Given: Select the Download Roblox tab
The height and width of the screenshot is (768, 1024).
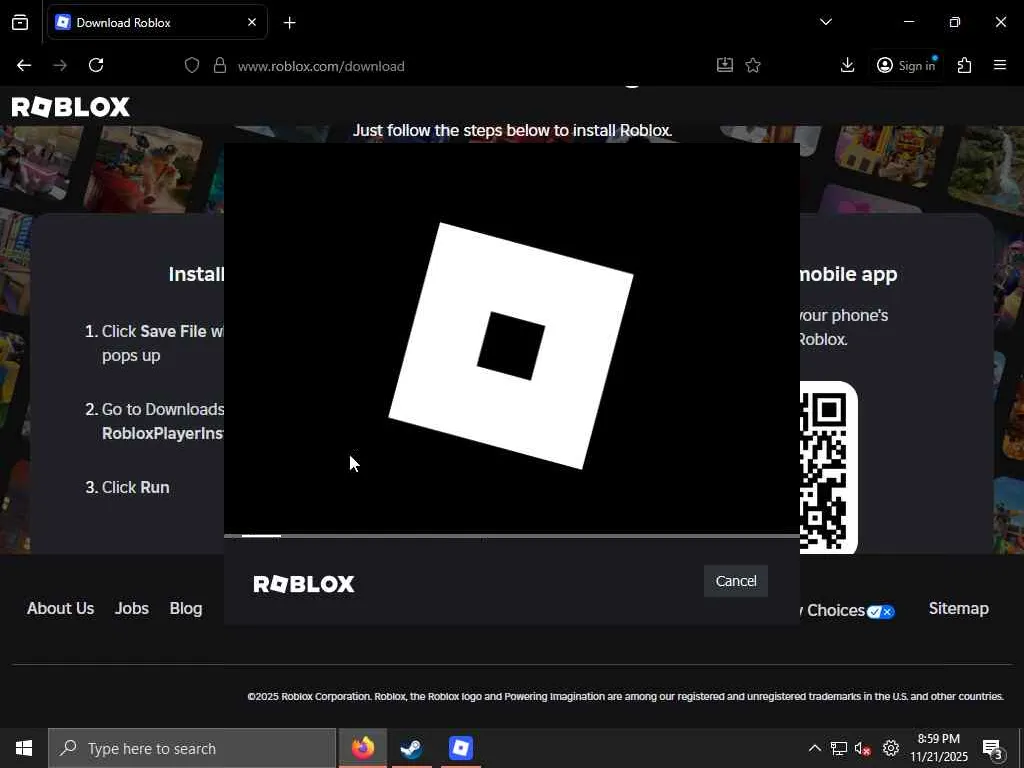Looking at the screenshot, I should [157, 22].
